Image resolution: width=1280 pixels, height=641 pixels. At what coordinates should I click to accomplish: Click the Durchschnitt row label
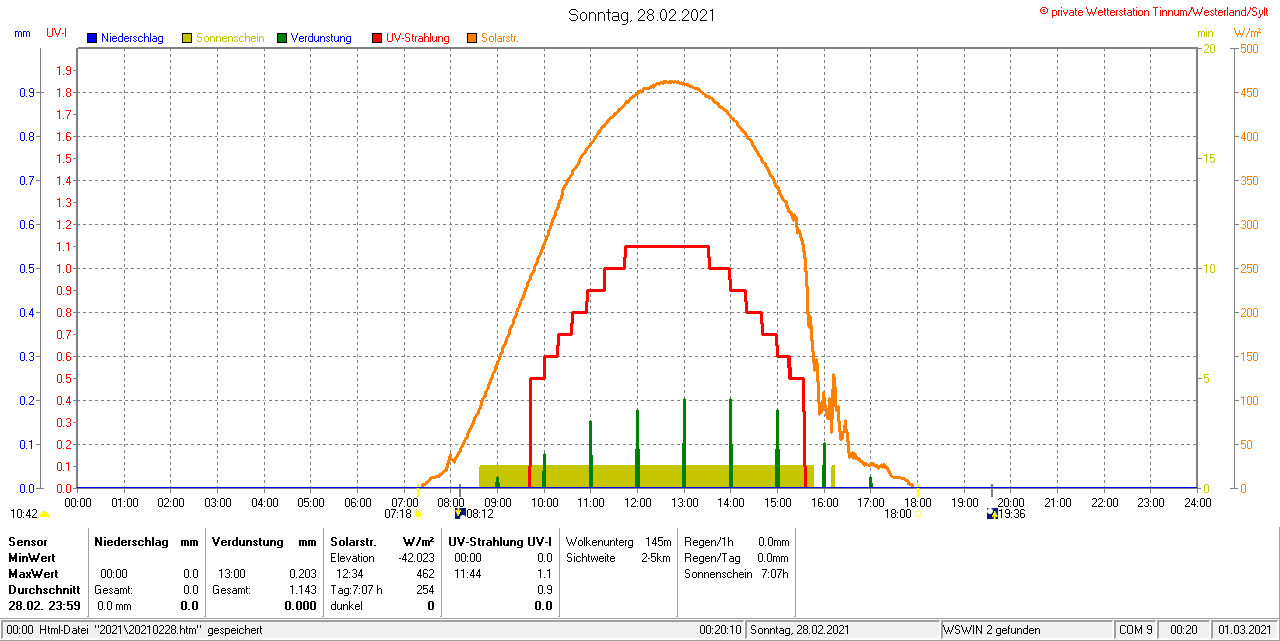44,590
